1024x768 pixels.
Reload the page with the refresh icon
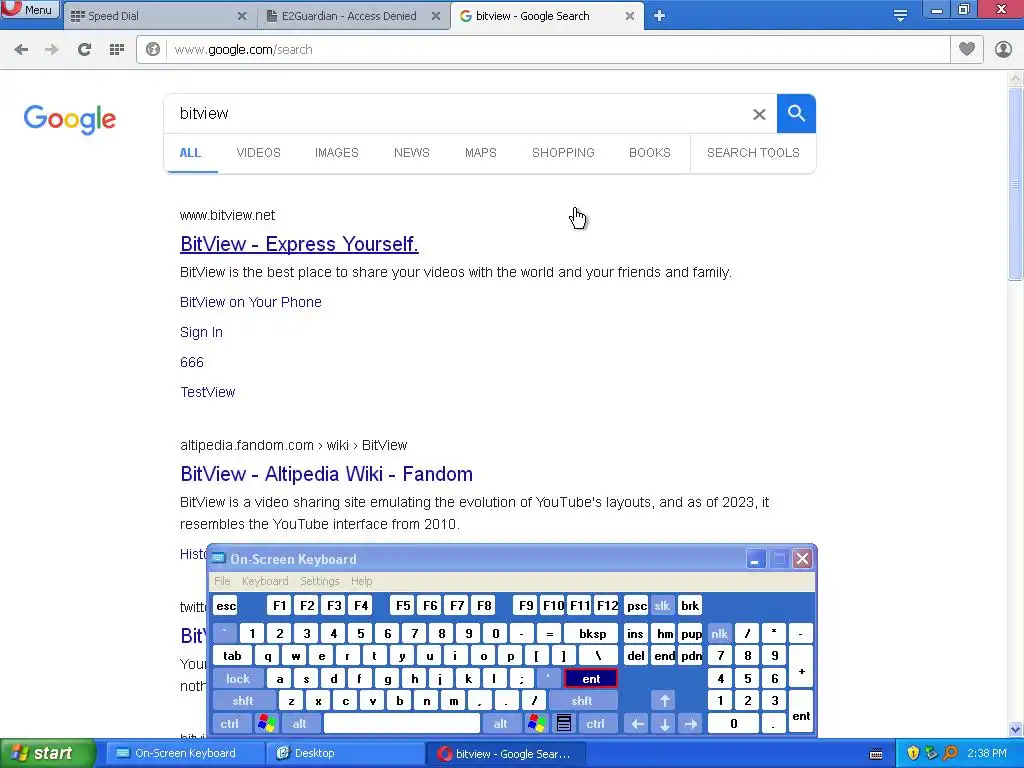84,49
